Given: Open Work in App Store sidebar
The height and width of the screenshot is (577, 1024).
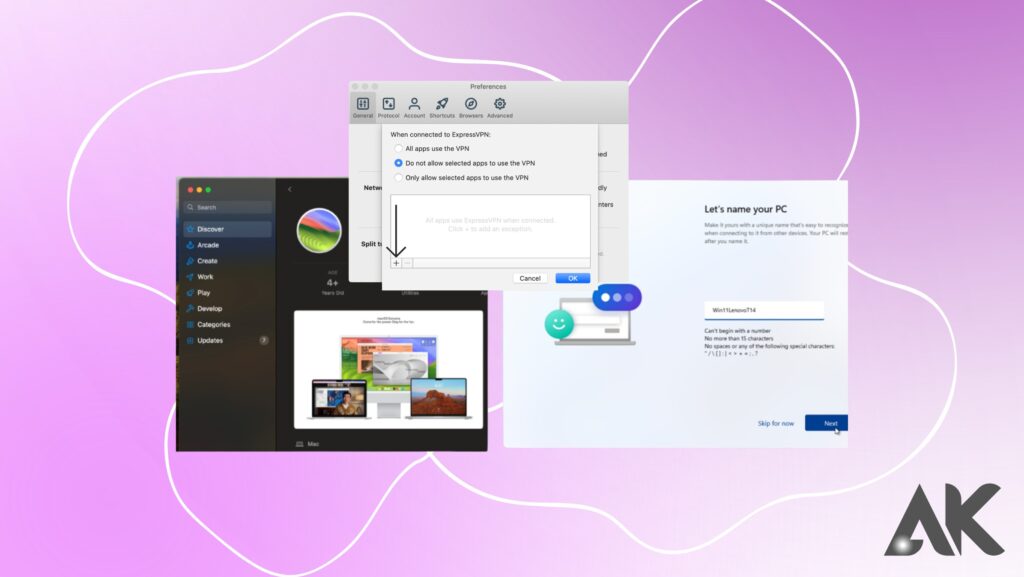Looking at the screenshot, I should [x=227, y=277].
